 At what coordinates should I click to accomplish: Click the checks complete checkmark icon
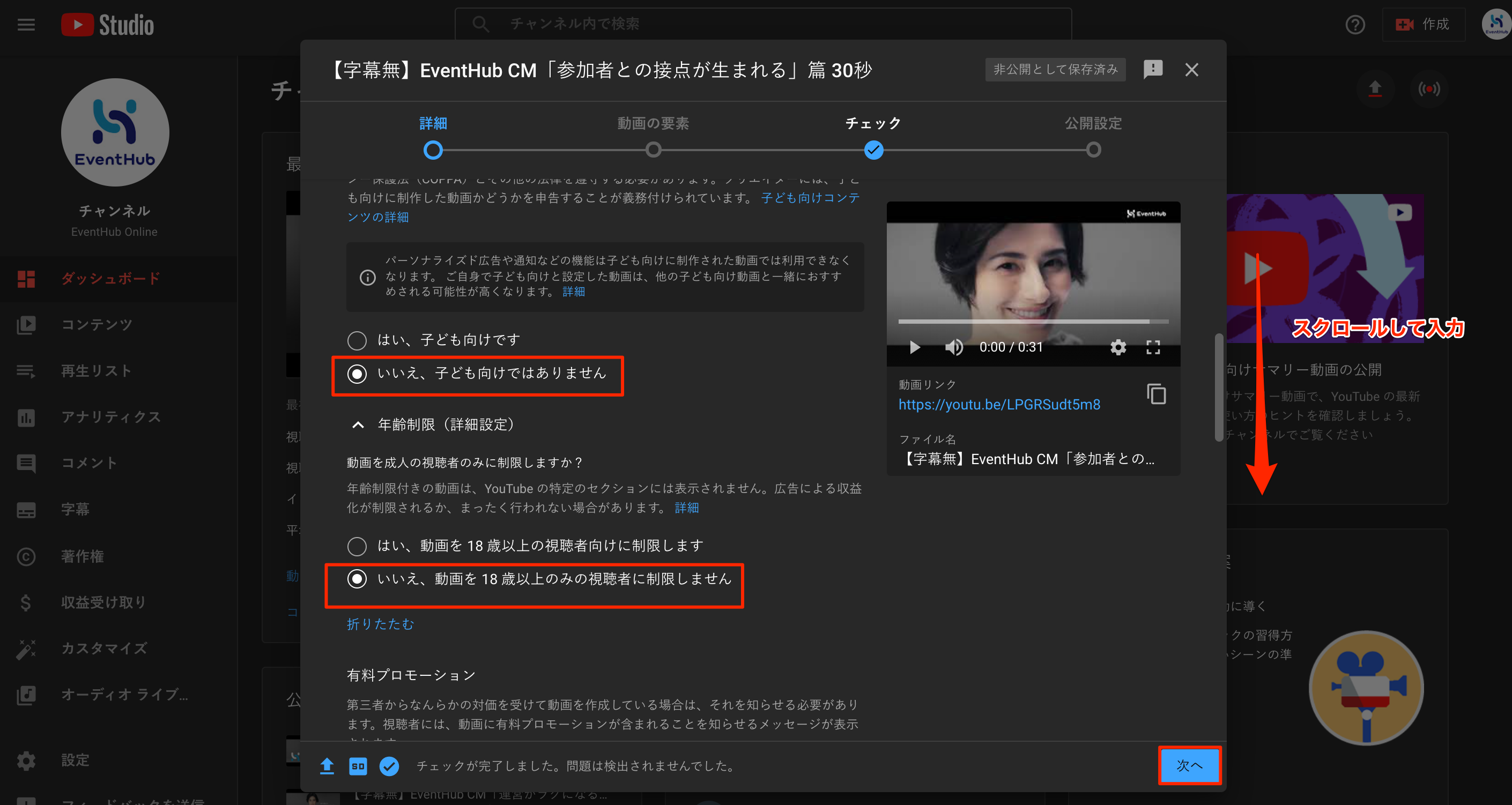[x=389, y=766]
